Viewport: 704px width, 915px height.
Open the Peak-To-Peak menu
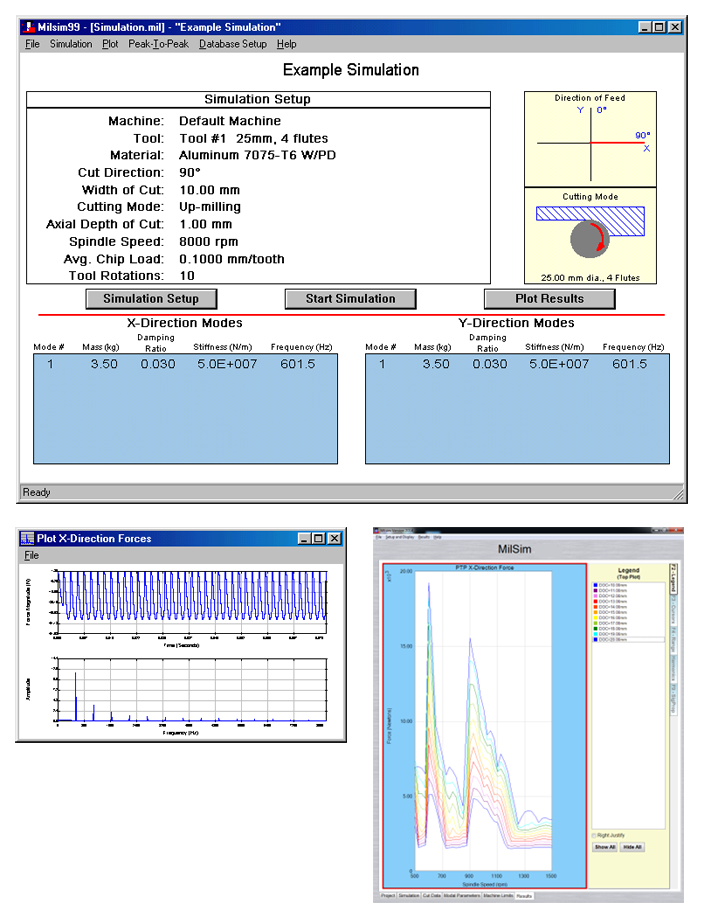[158, 44]
